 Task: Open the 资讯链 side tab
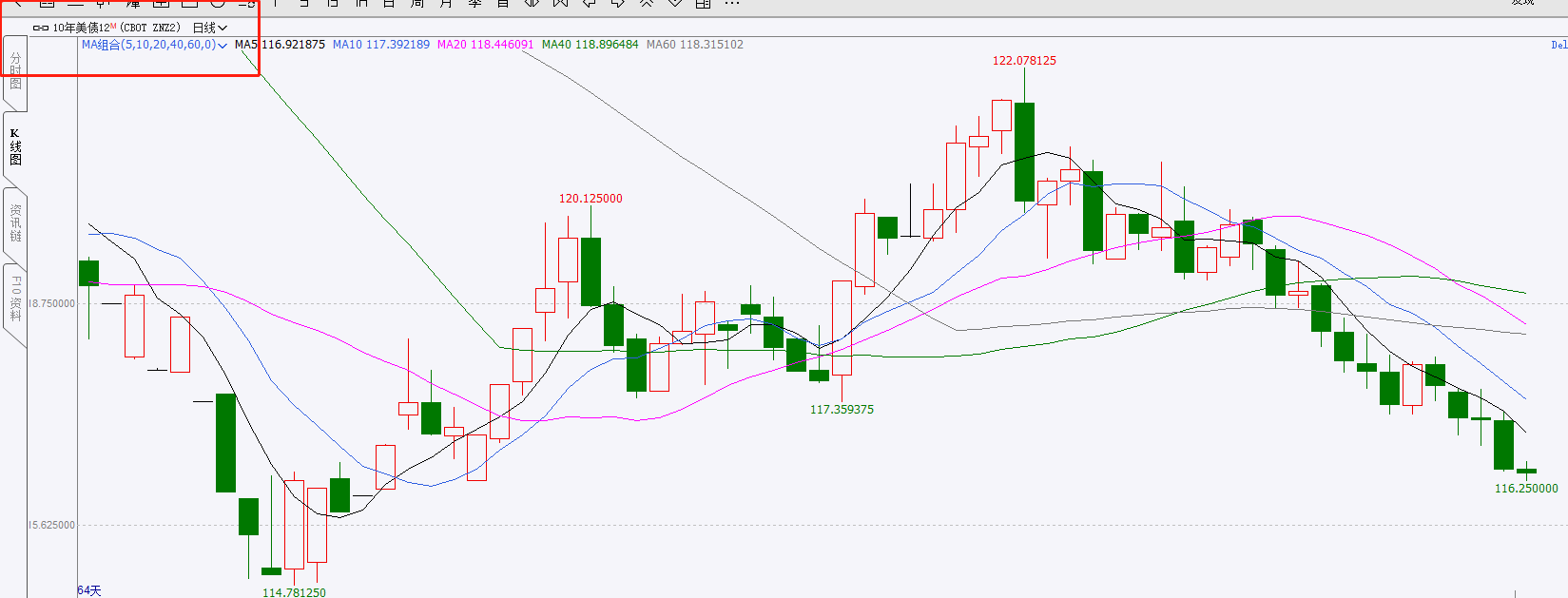click(15, 222)
